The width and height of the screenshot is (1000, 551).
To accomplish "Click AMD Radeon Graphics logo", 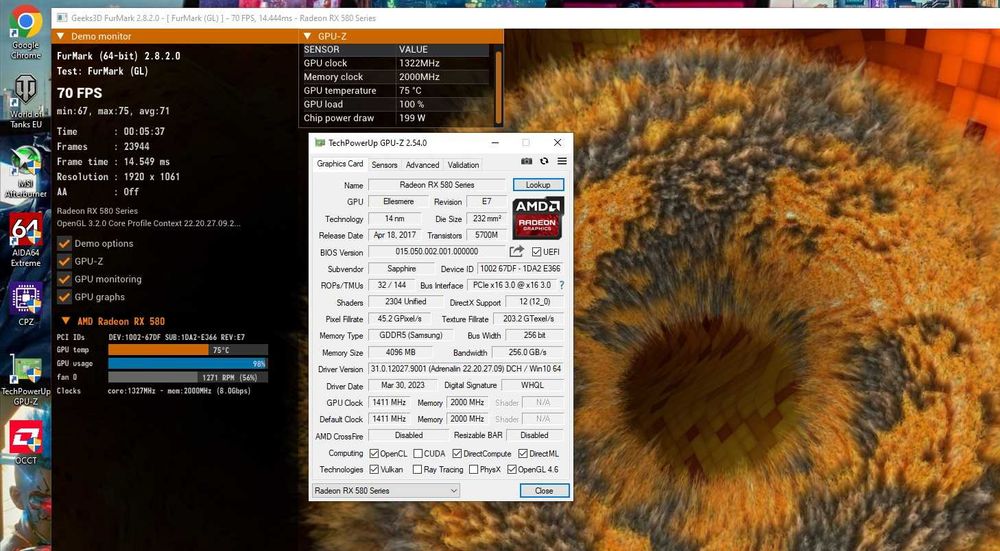I will point(538,218).
